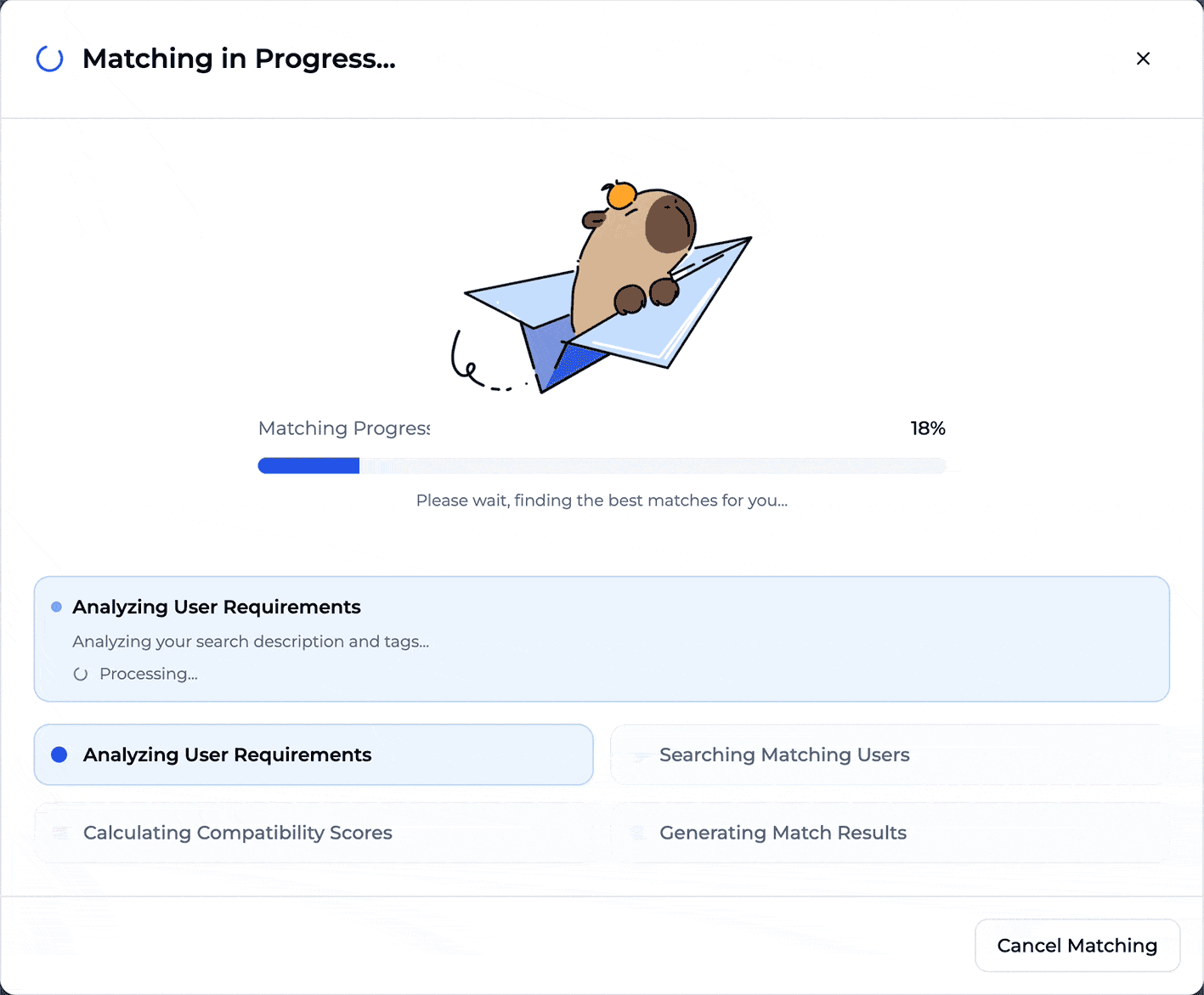Click the 18% progress value

[x=928, y=428]
